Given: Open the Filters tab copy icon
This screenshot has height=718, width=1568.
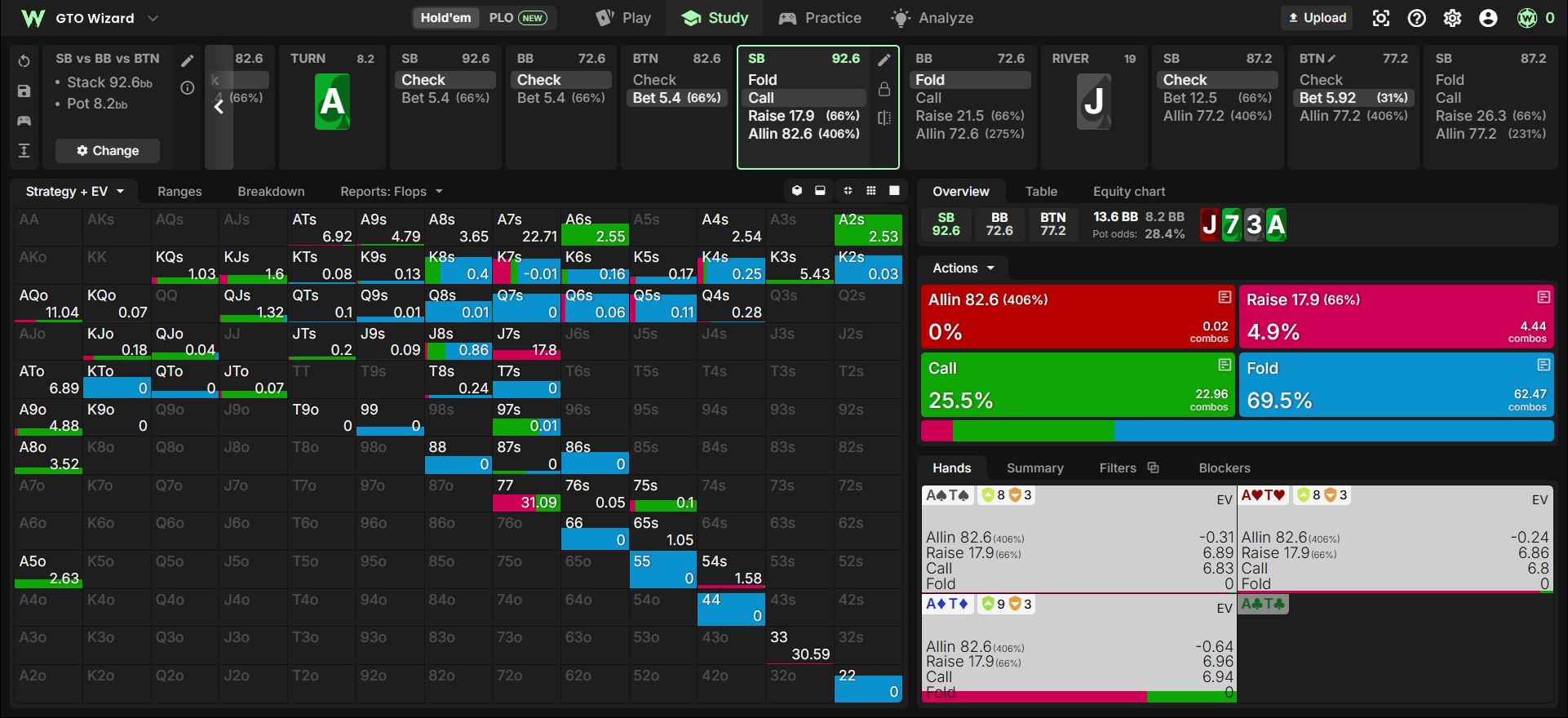Looking at the screenshot, I should tap(1153, 468).
